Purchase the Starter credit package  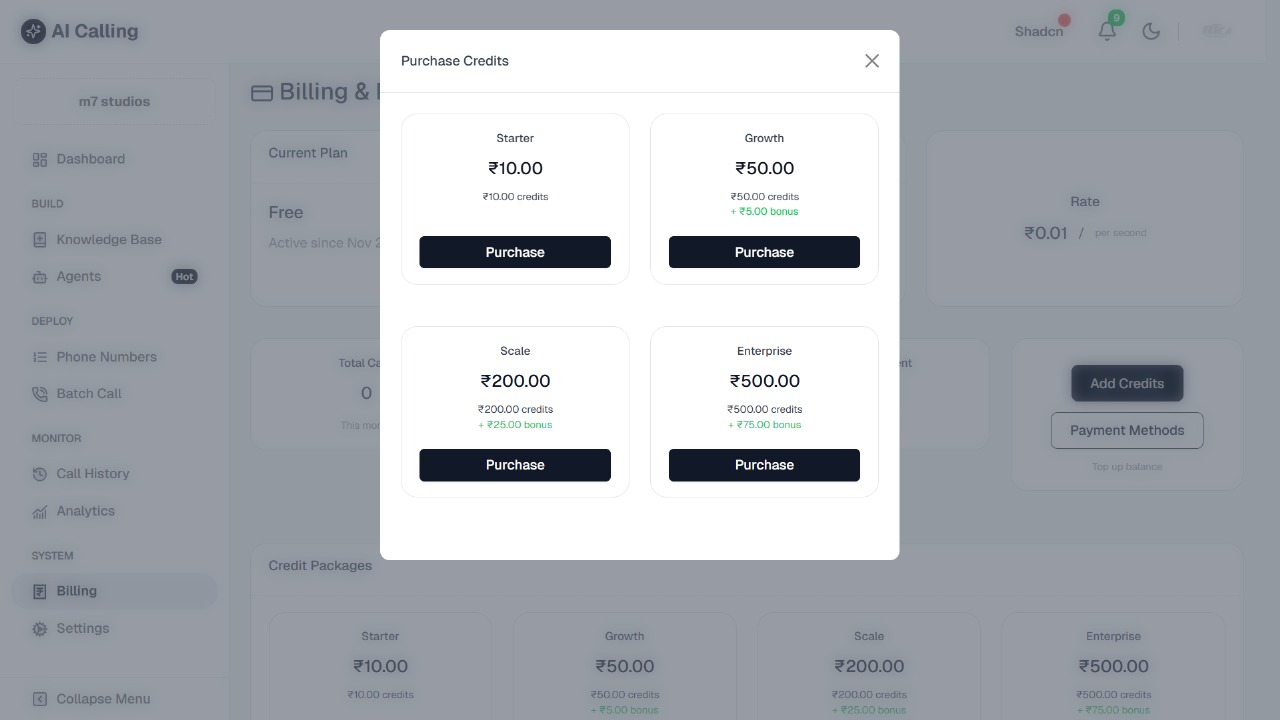(x=515, y=252)
